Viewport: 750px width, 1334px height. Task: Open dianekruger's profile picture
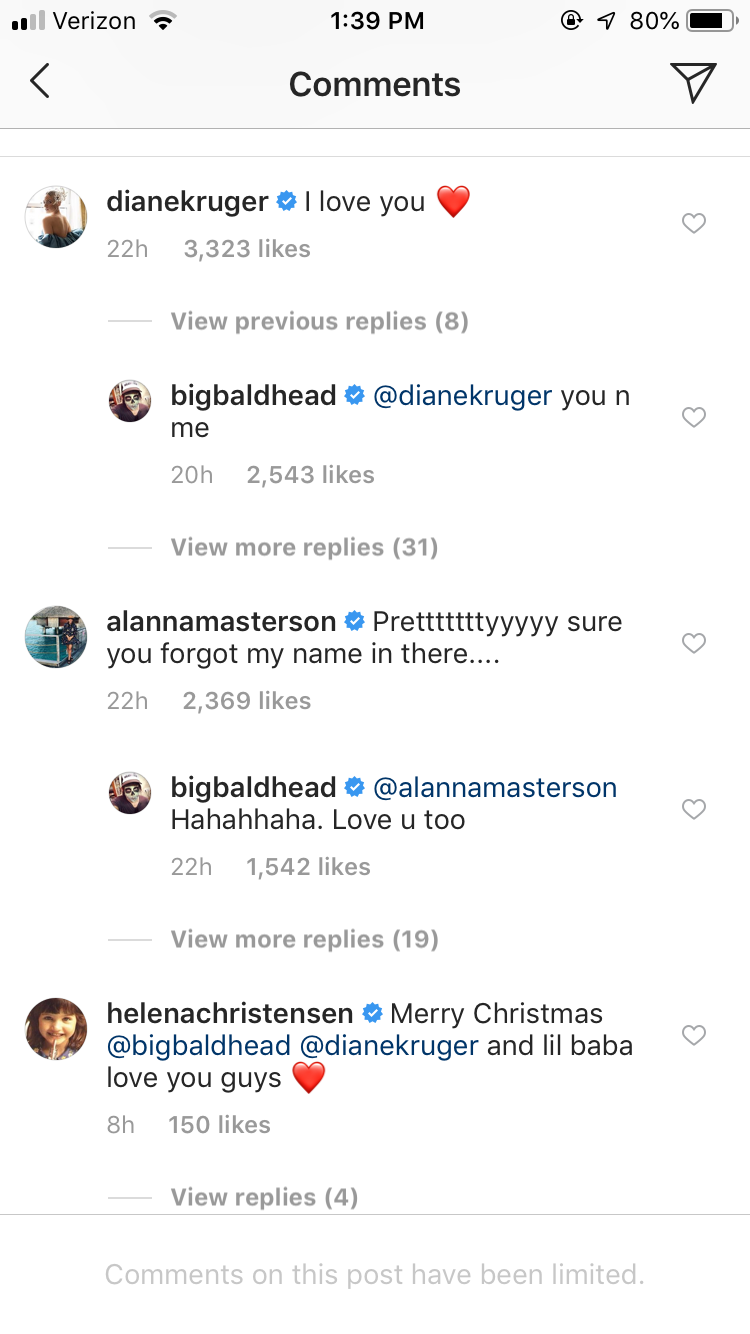pyautogui.click(x=56, y=216)
